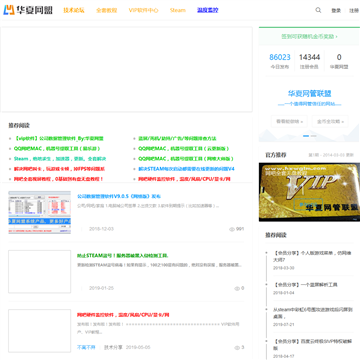
Task: Click the 2018-12-03 post date
Action: (101, 229)
